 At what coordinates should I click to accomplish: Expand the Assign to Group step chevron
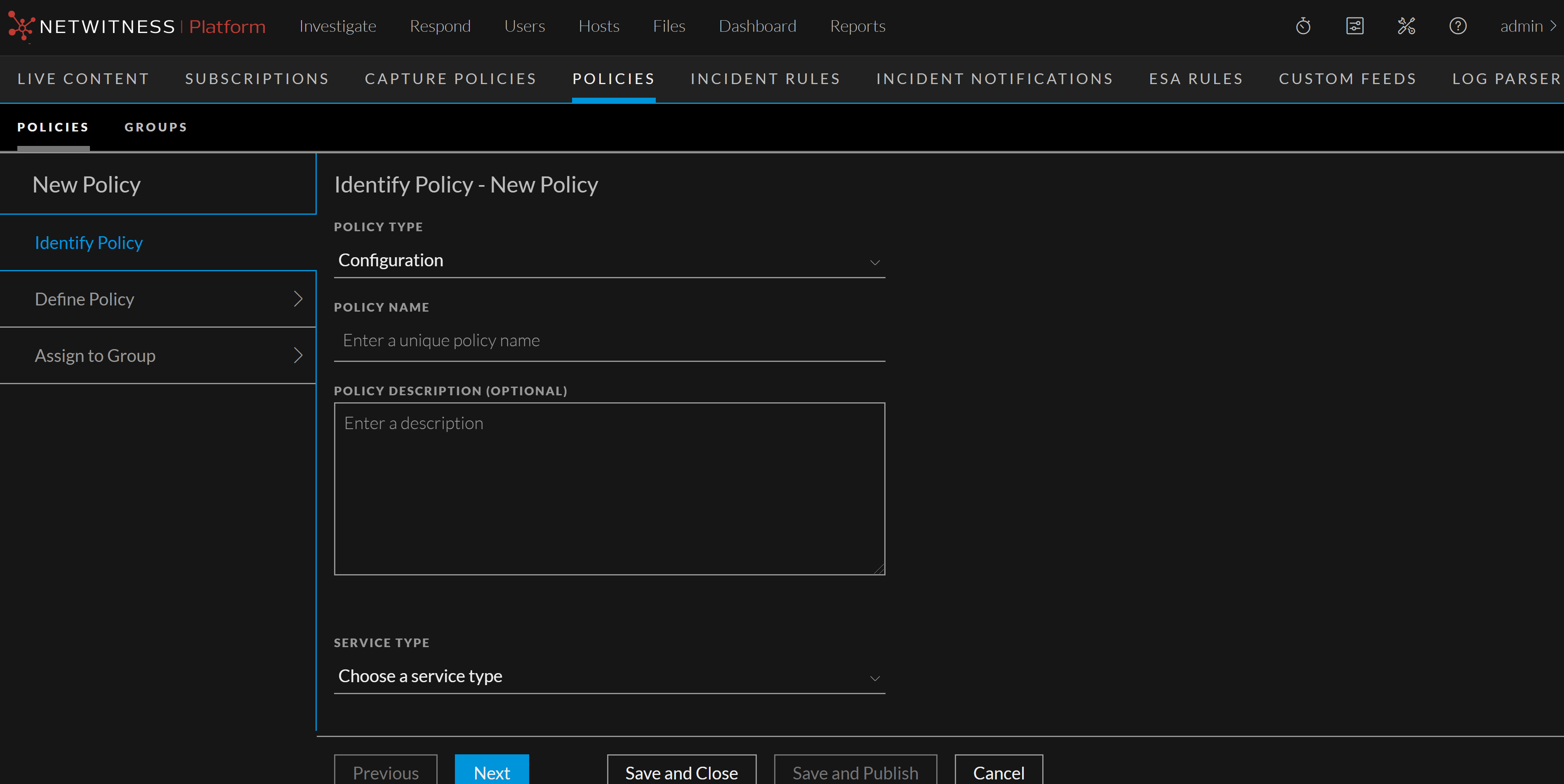coord(297,356)
